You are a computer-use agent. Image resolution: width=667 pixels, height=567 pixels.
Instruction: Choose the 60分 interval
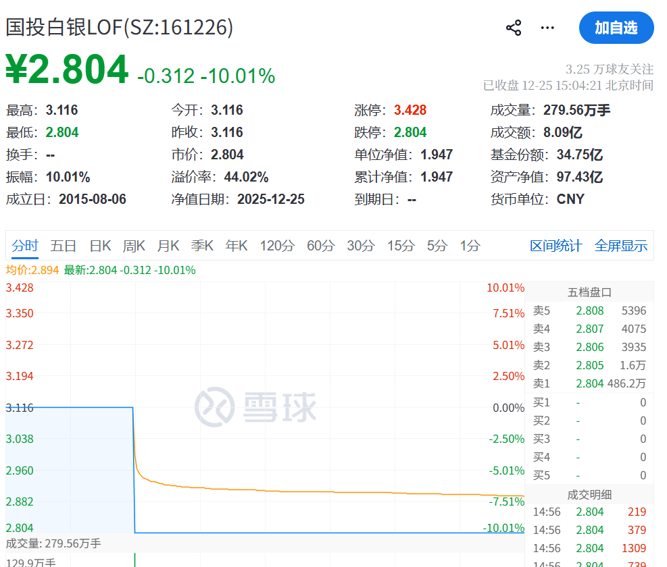coord(320,245)
